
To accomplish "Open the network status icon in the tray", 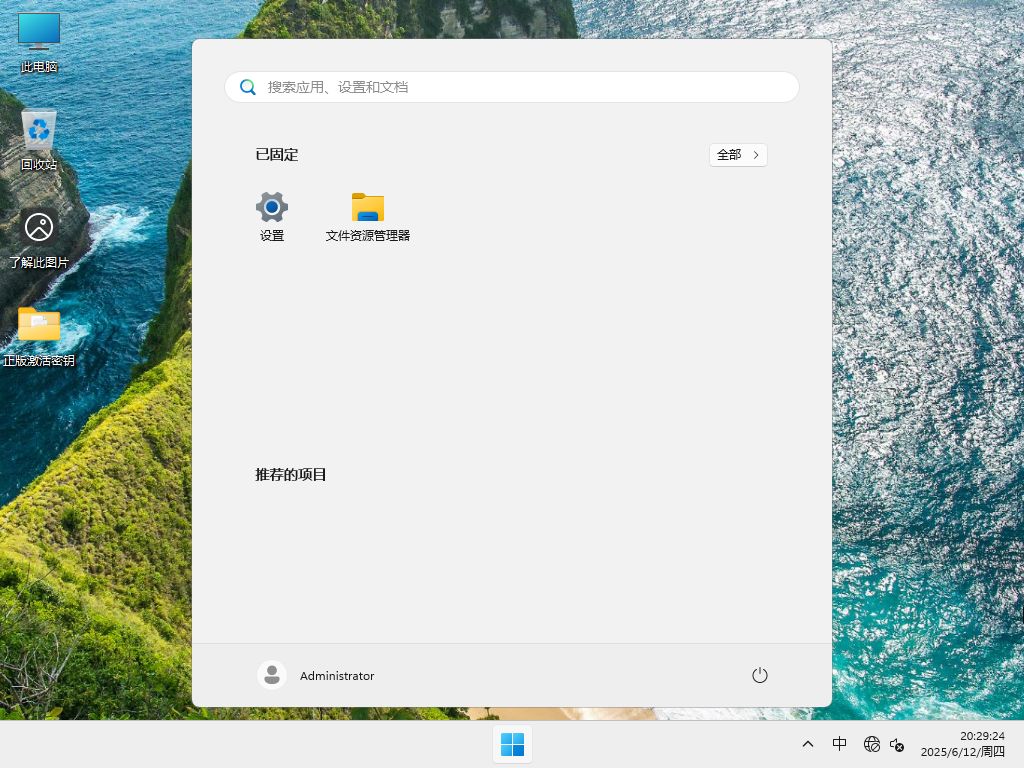I will point(871,744).
